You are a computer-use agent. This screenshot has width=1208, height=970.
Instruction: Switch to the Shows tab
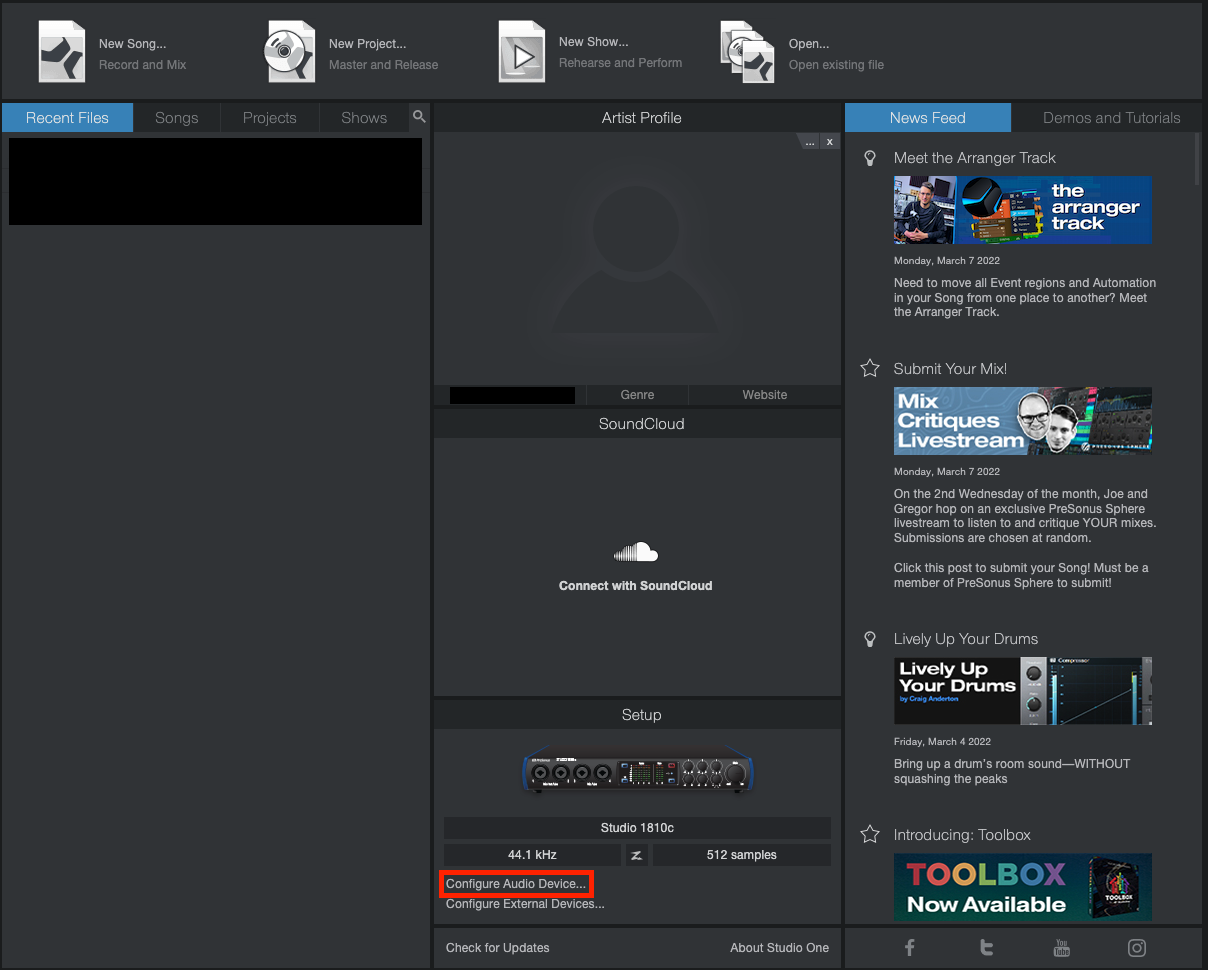coord(364,118)
